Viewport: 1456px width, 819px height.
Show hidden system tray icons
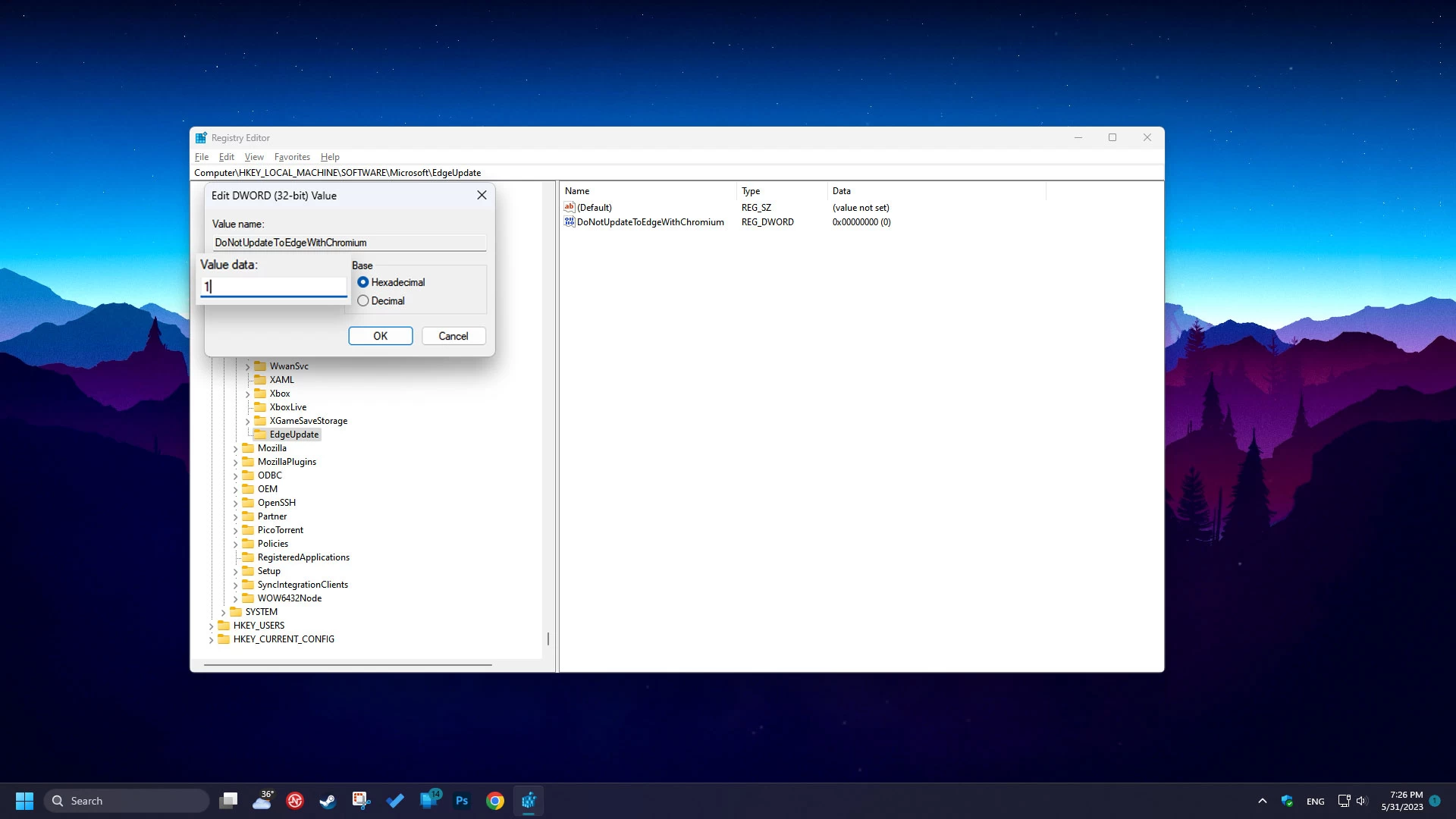tap(1263, 801)
